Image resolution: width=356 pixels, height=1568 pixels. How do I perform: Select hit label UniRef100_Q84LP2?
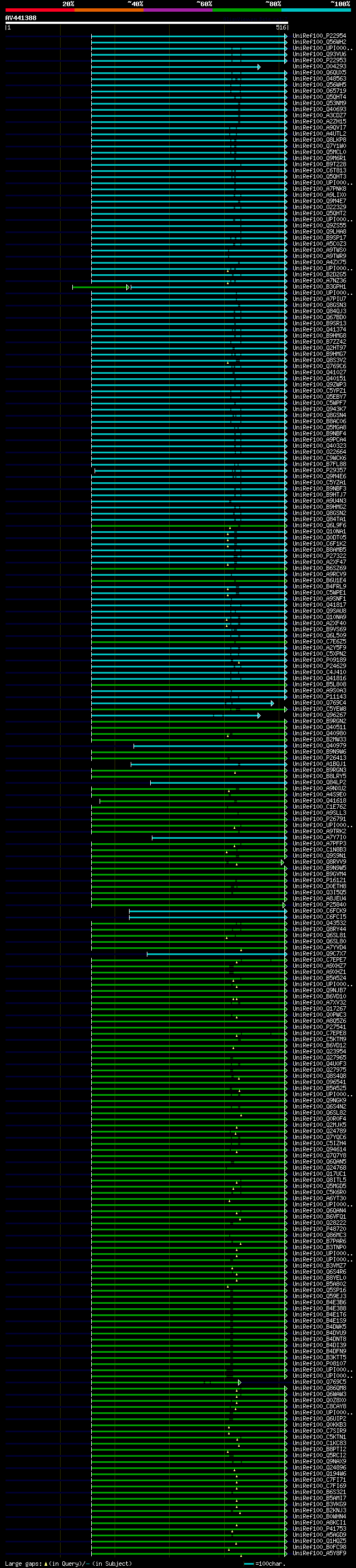point(319,782)
